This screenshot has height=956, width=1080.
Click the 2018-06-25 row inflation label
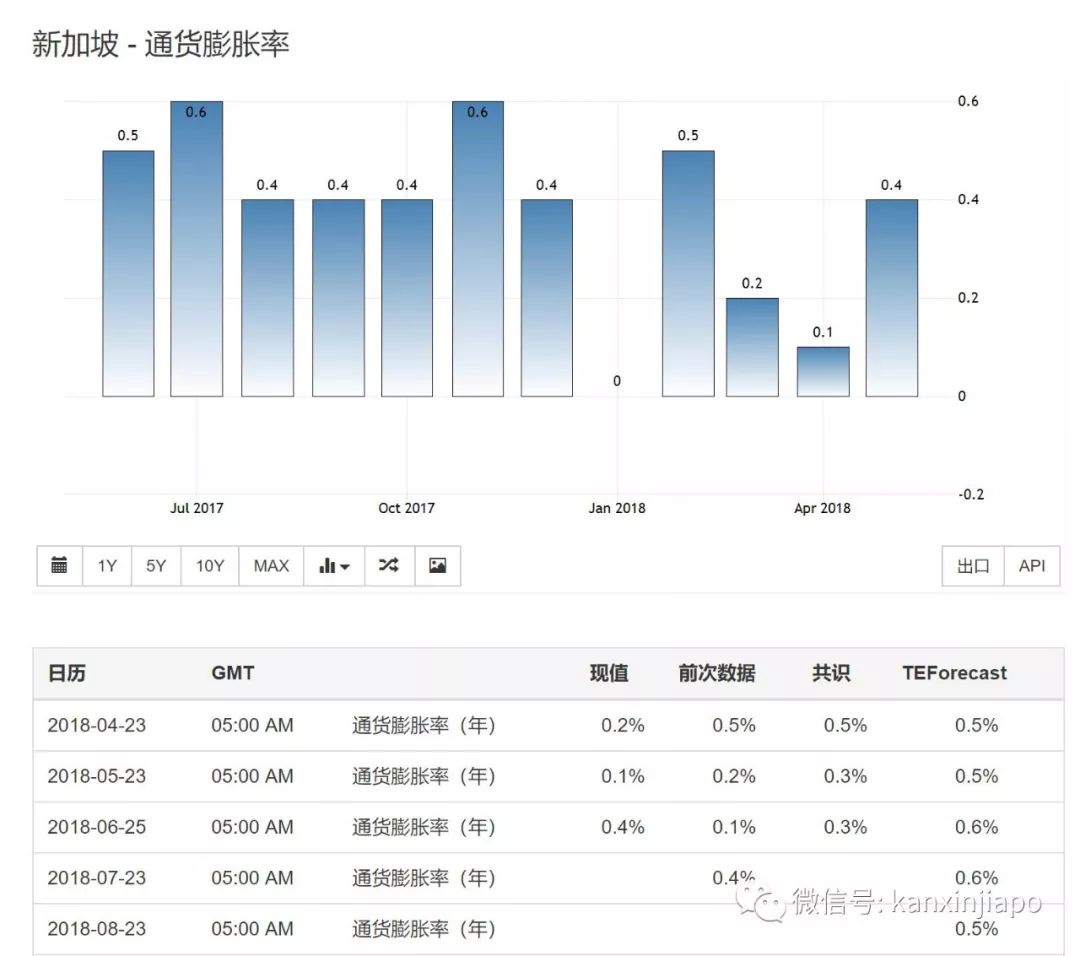pos(423,827)
